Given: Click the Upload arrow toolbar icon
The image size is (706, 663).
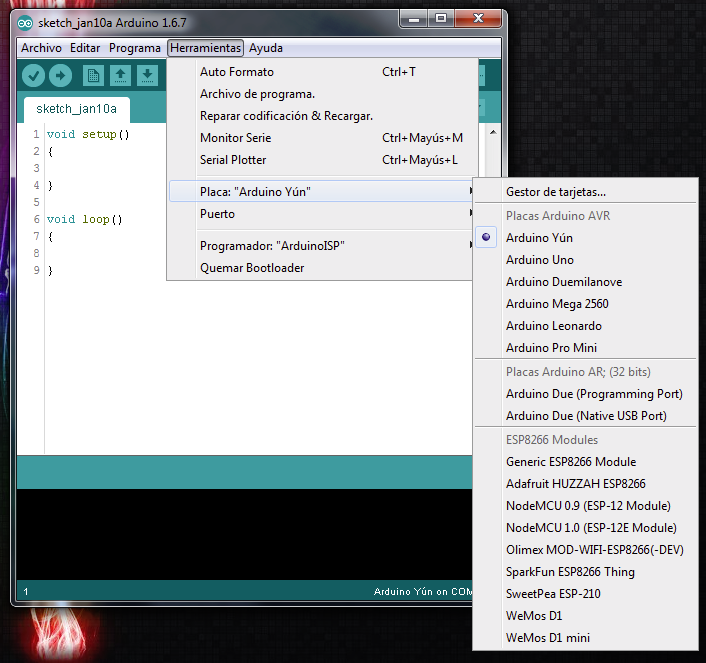Looking at the screenshot, I should point(60,75).
